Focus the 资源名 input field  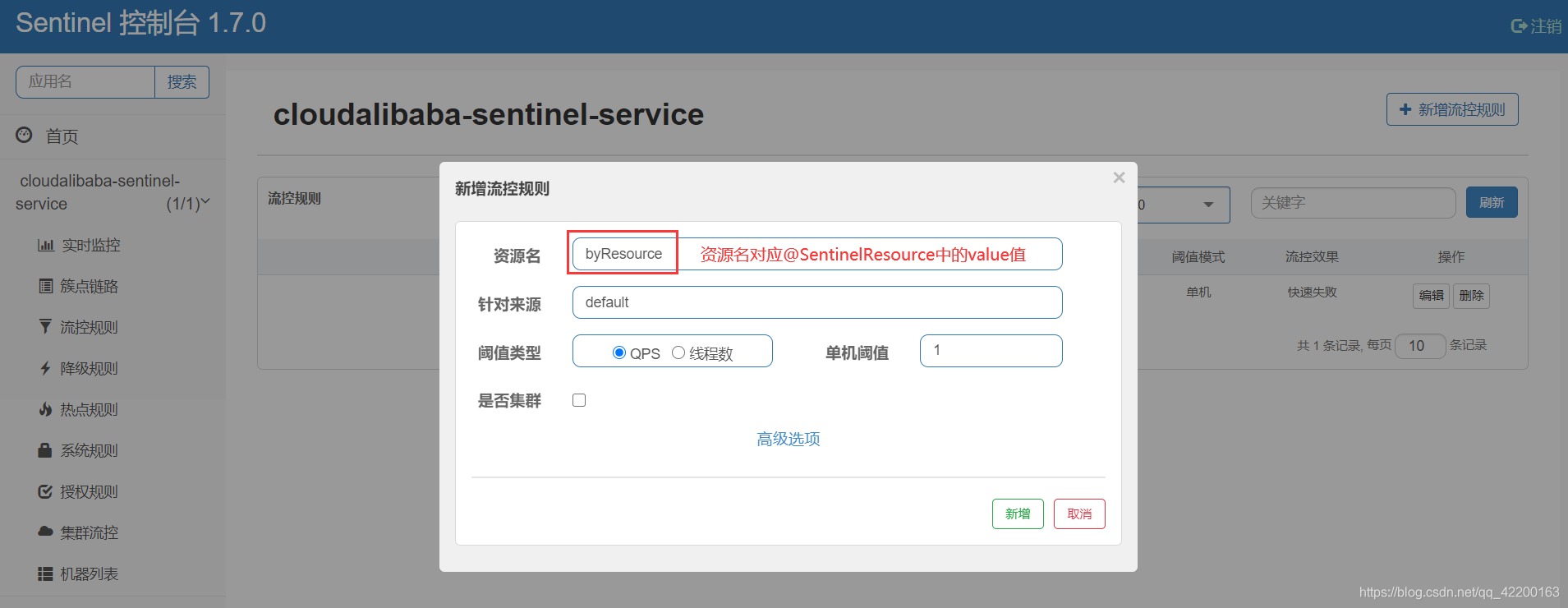(817, 254)
